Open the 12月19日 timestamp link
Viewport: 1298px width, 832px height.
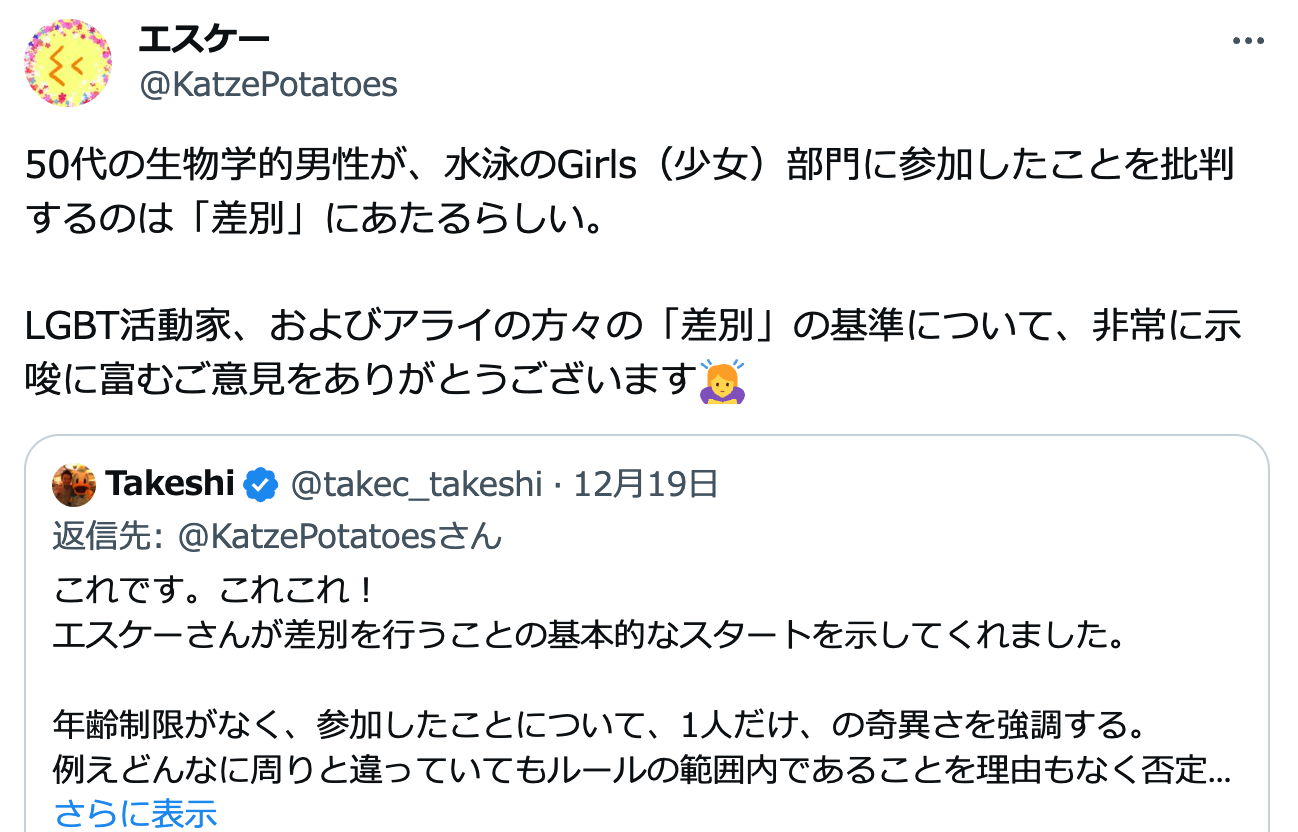click(x=647, y=485)
